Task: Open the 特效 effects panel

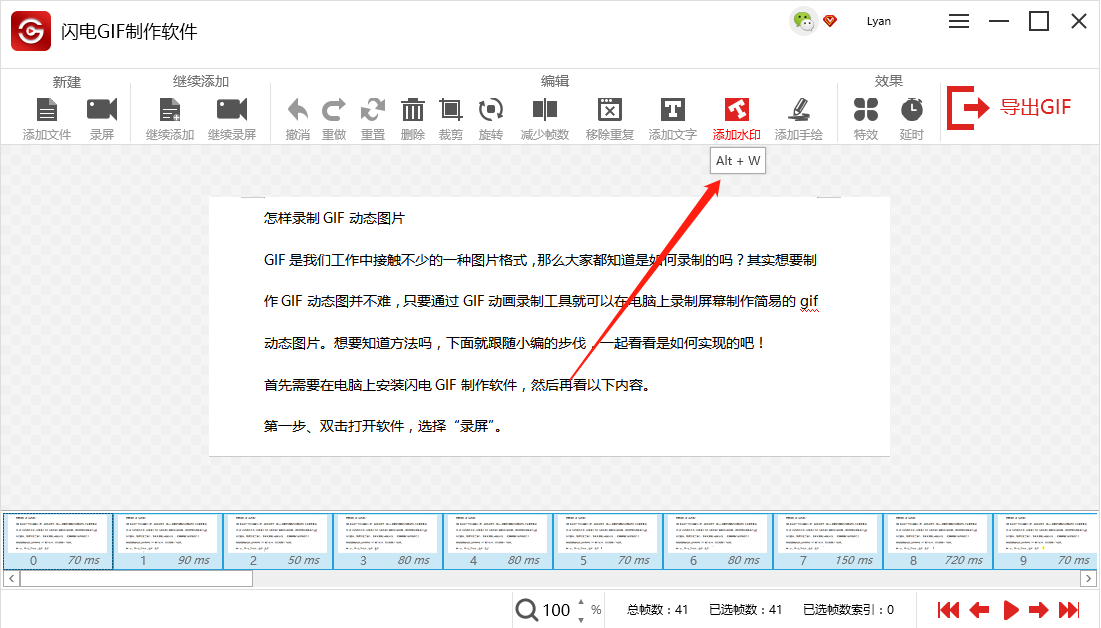Action: point(866,110)
